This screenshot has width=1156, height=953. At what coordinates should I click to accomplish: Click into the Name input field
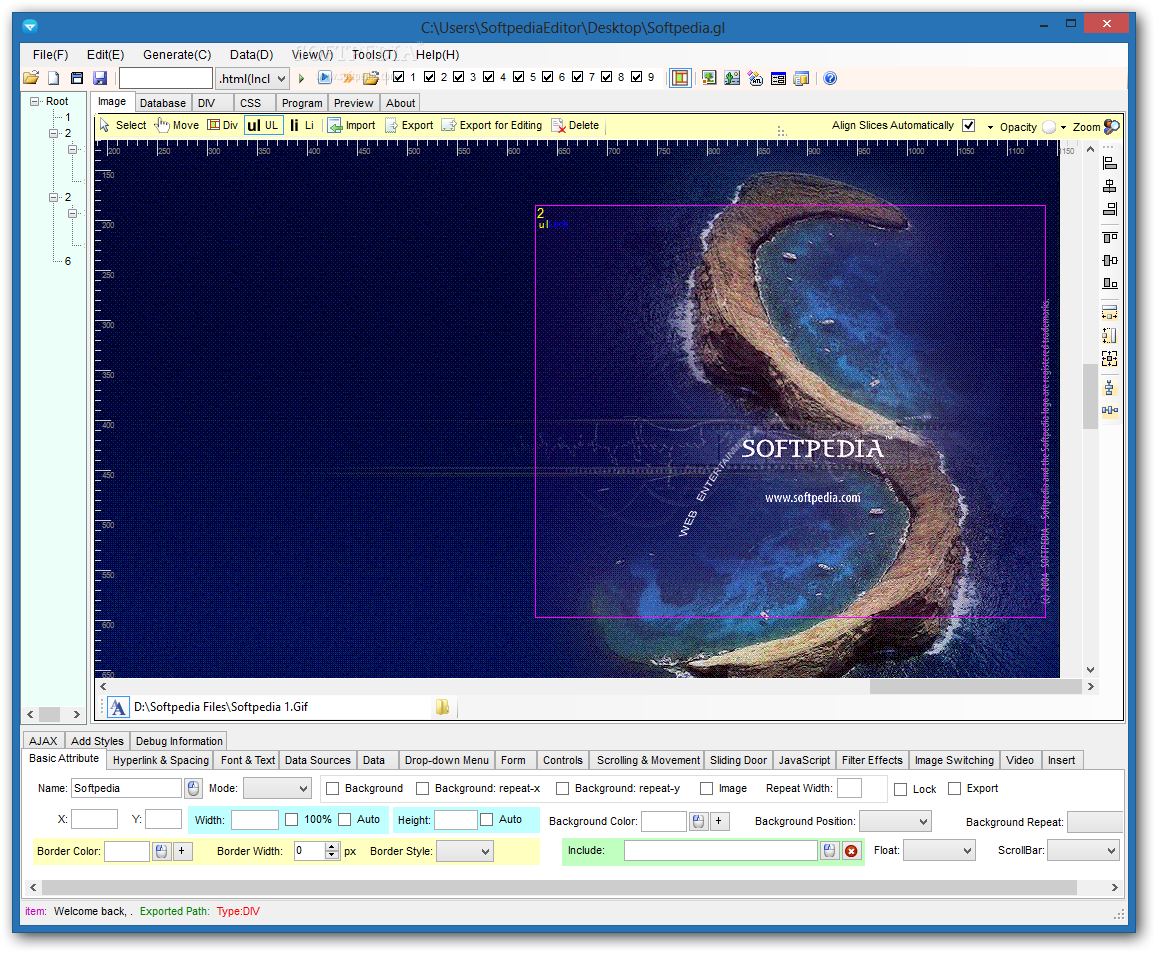126,789
